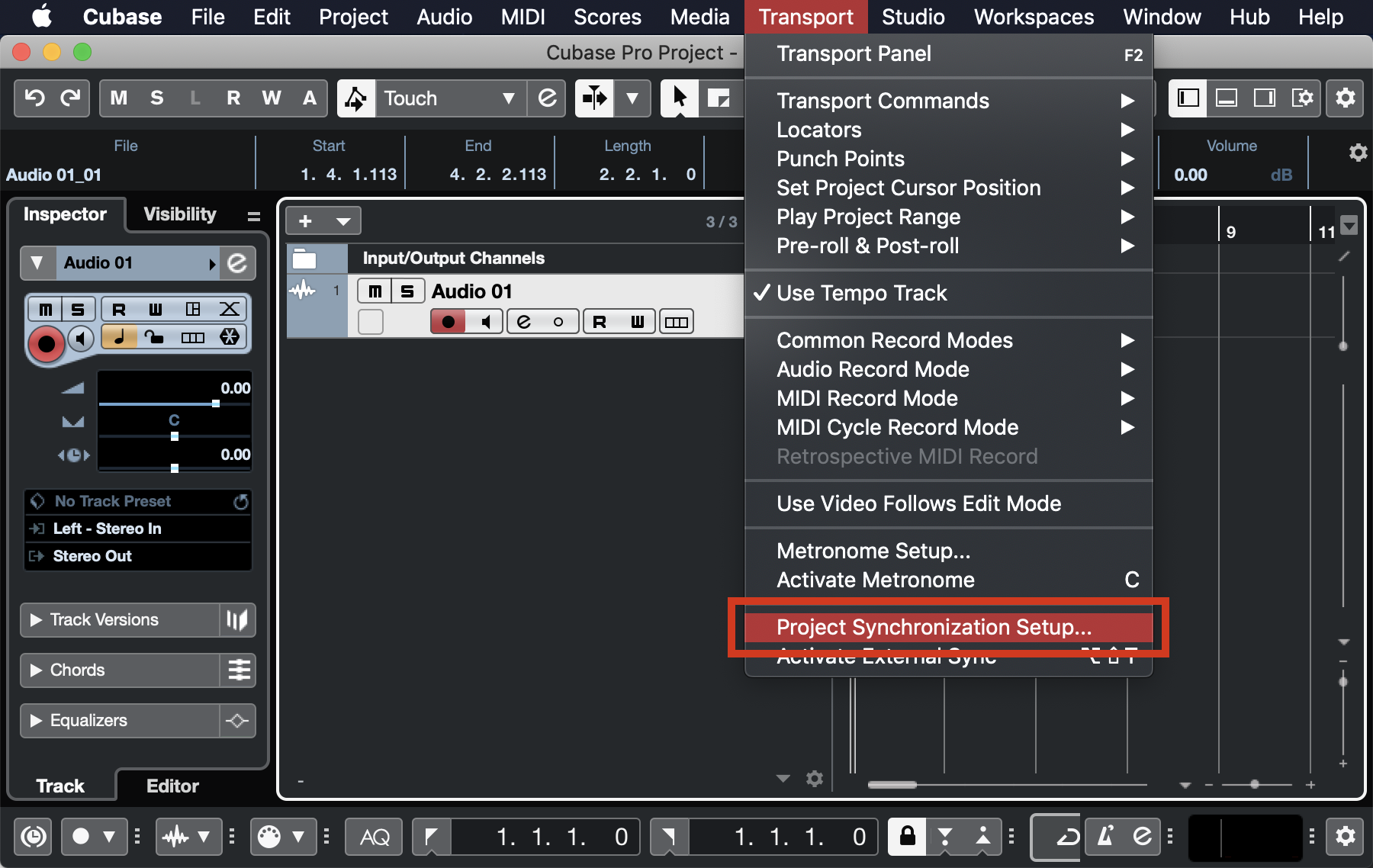
Task: Switch to Visibility tab
Action: coord(180,214)
